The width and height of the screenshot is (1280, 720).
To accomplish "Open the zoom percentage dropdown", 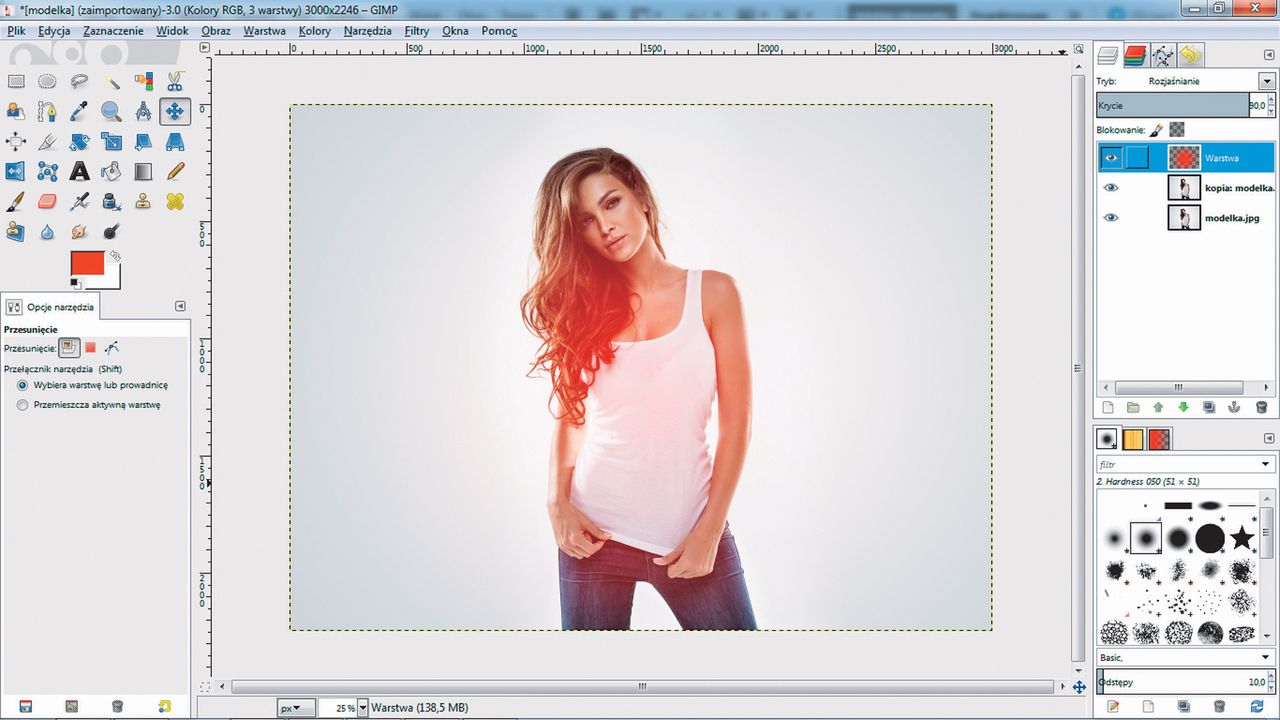I will tap(362, 708).
